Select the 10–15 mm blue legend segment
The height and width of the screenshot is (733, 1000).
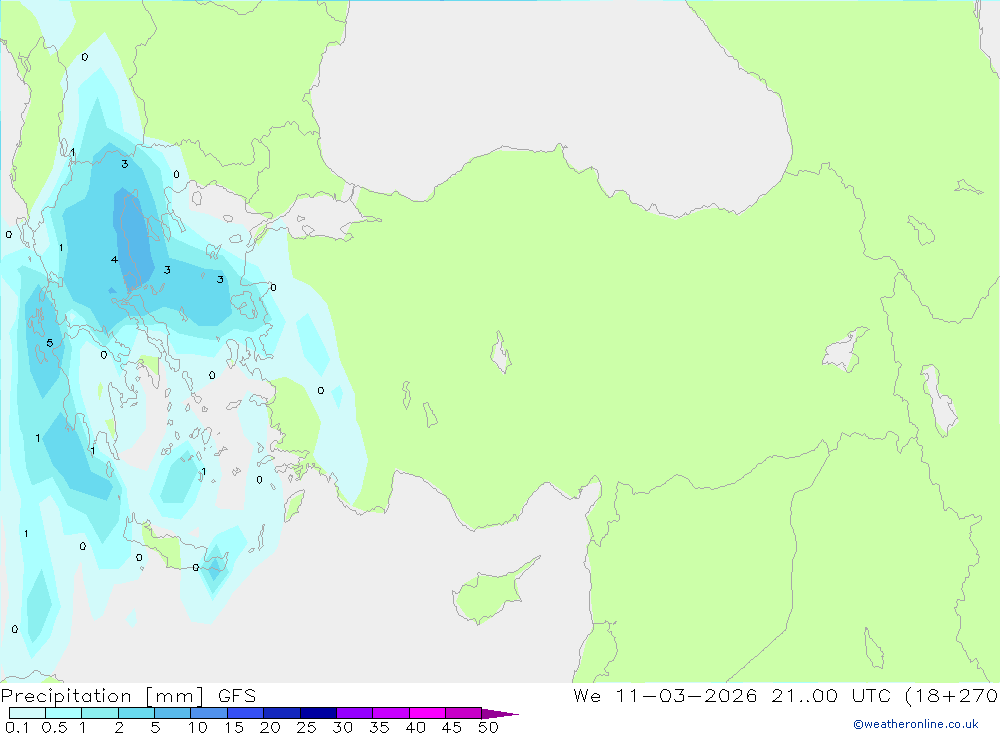[x=209, y=713]
